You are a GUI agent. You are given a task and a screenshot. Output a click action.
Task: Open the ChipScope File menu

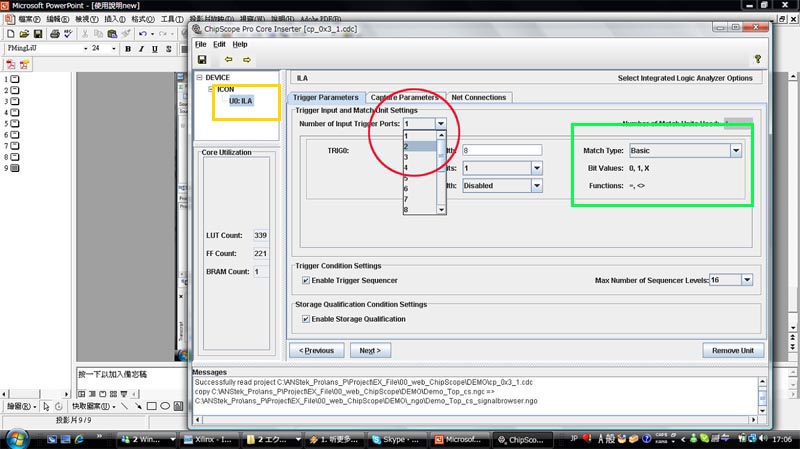(x=201, y=44)
